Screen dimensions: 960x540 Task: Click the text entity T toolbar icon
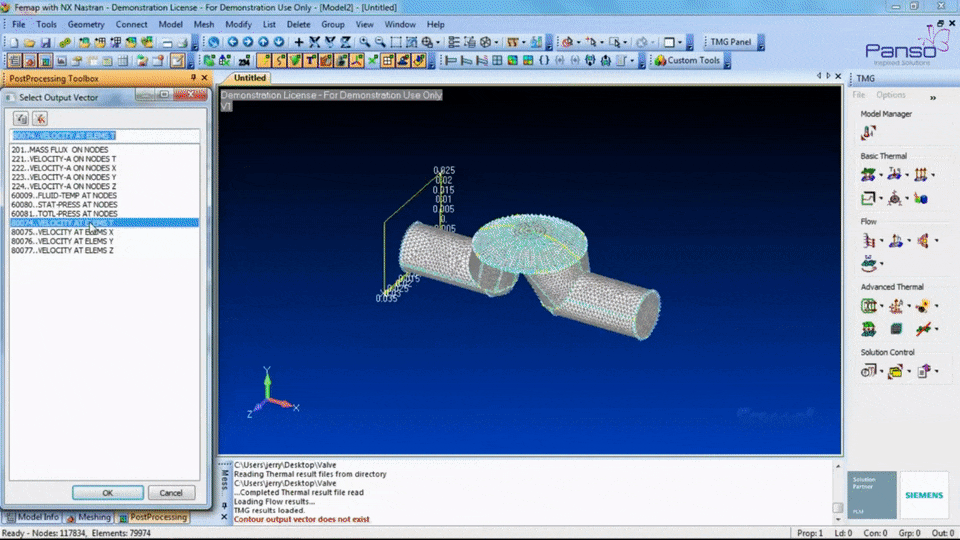310,60
